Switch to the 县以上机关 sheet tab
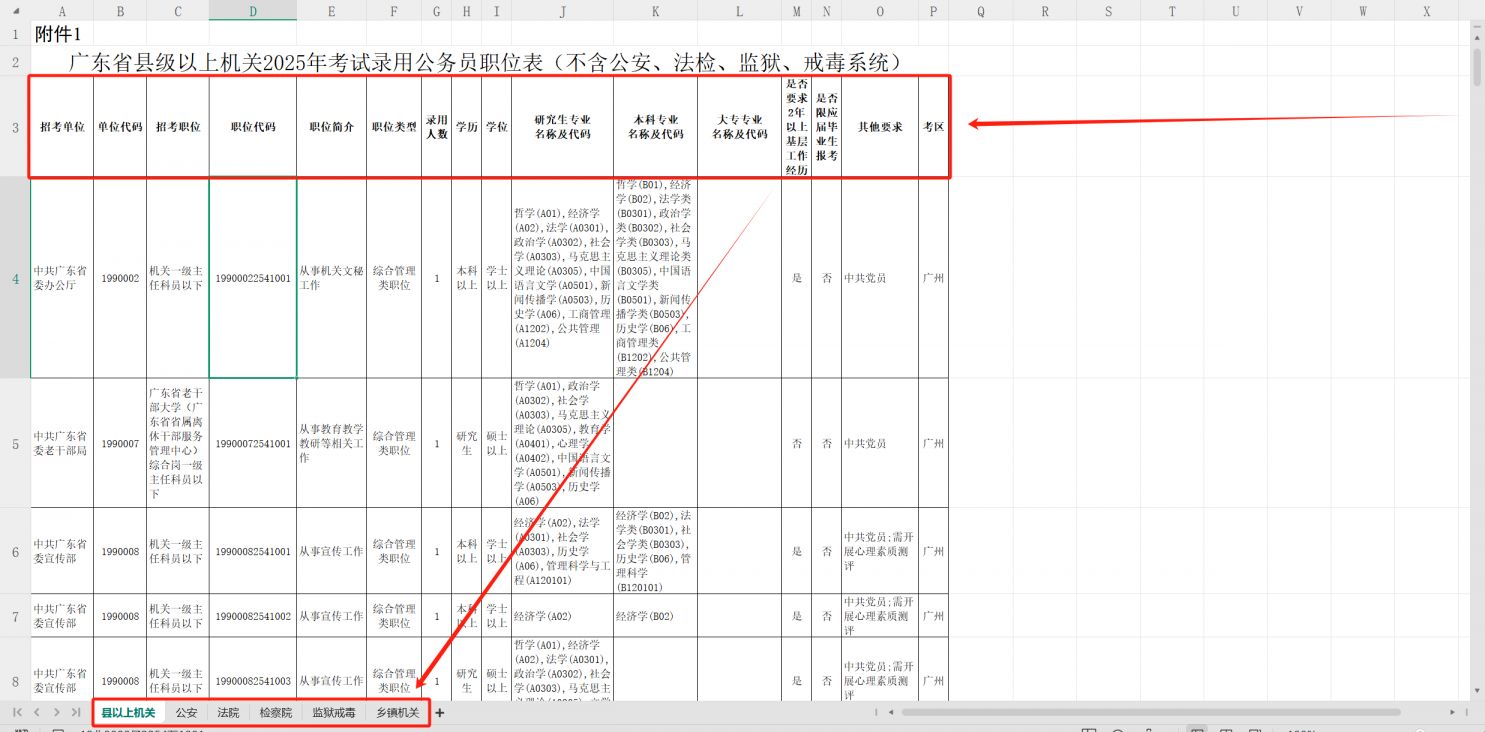Viewport: 1485px width, 732px height. coord(128,713)
